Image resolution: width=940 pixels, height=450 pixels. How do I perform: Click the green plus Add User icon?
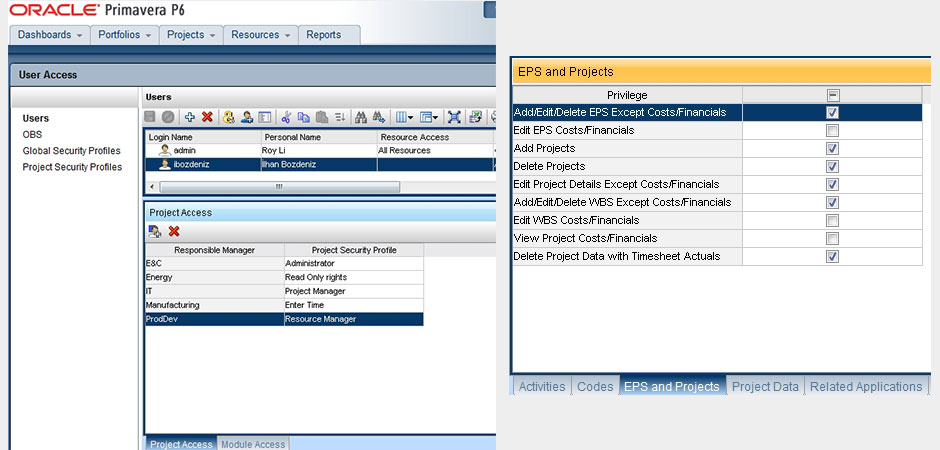pyautogui.click(x=190, y=117)
